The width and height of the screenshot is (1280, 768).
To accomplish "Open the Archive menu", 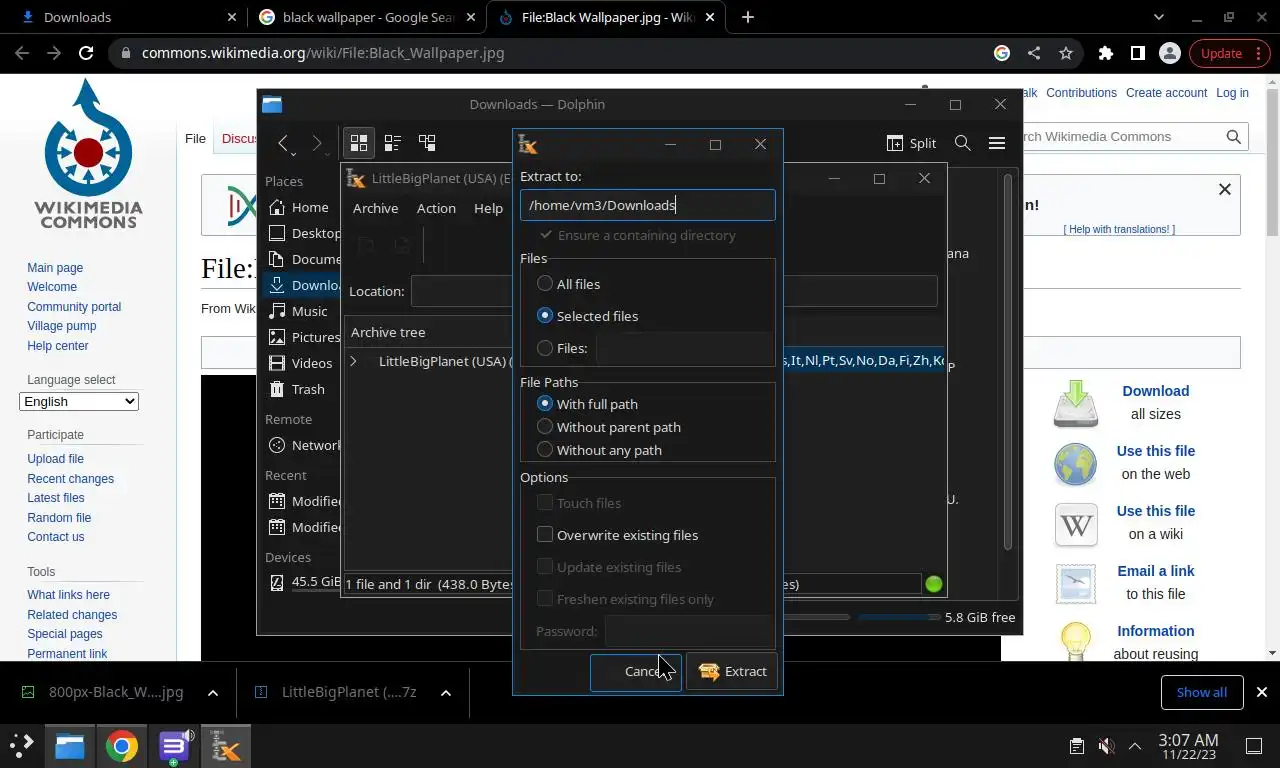I will 375,208.
